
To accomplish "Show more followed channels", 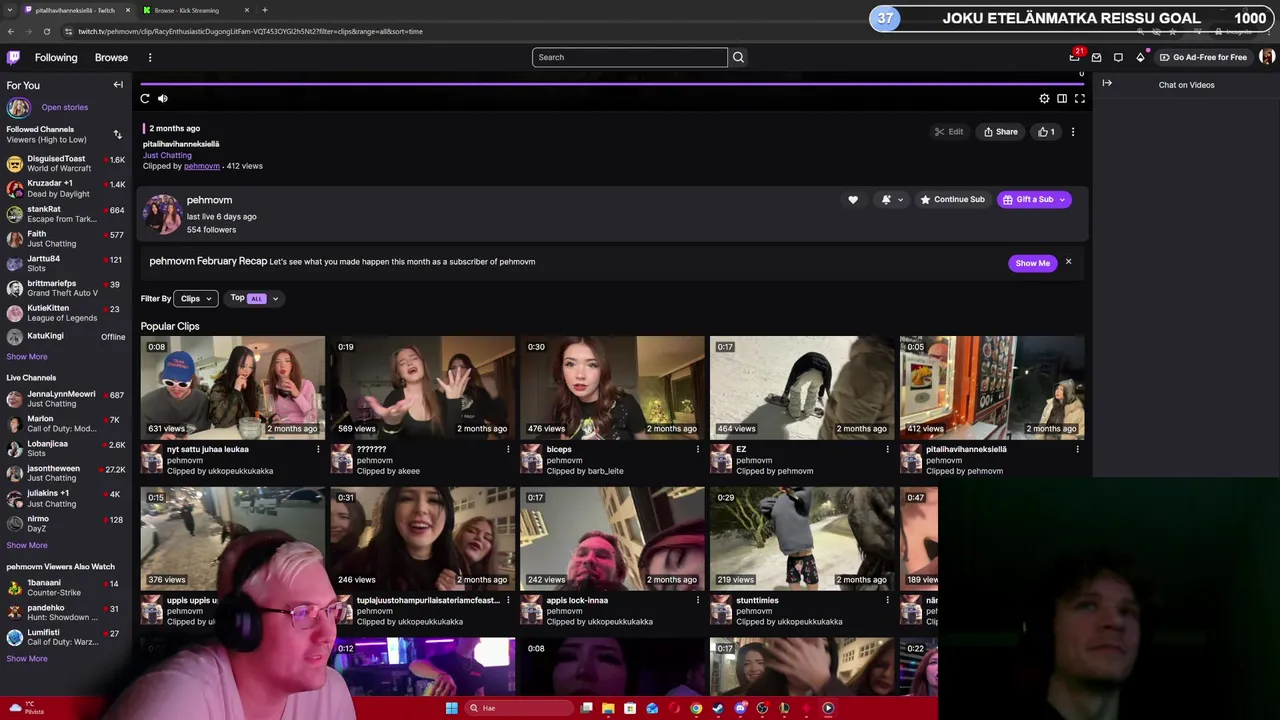I will pos(27,356).
